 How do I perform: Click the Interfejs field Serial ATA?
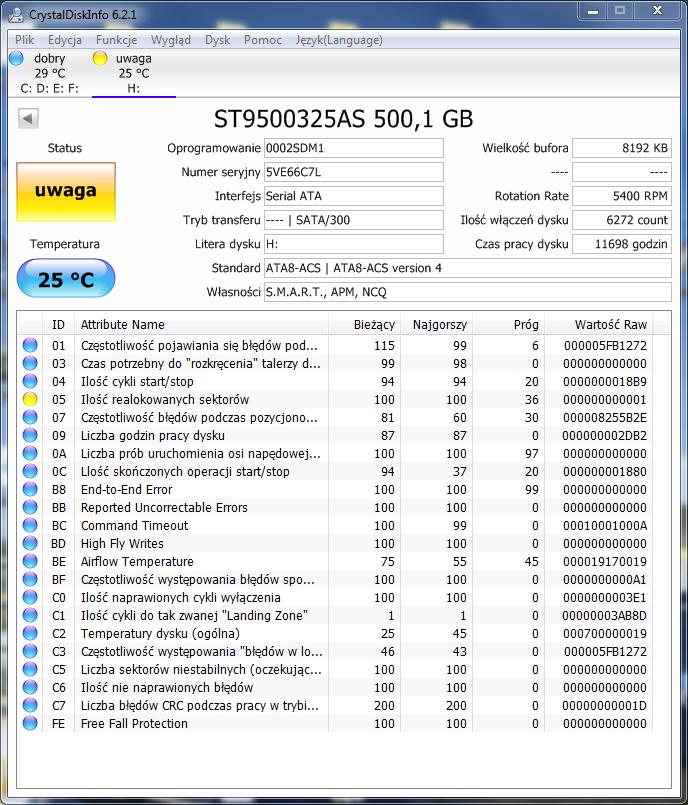click(x=354, y=196)
